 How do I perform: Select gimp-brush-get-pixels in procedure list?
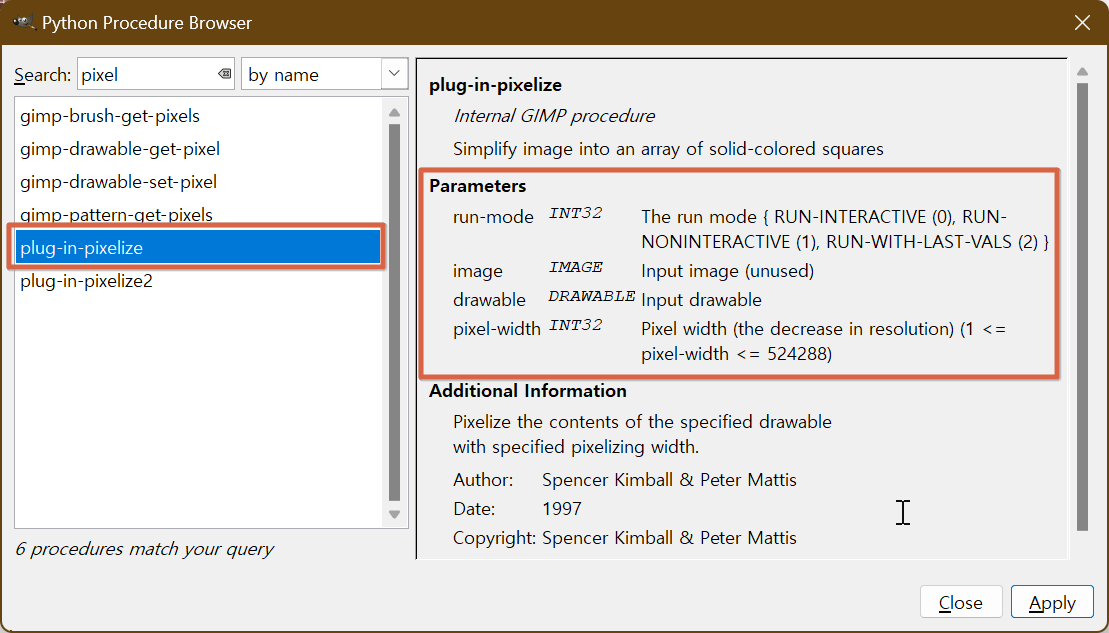point(198,115)
